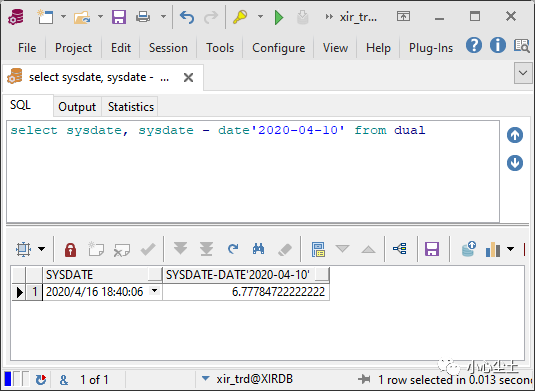Print using the printer icon

(143, 17)
